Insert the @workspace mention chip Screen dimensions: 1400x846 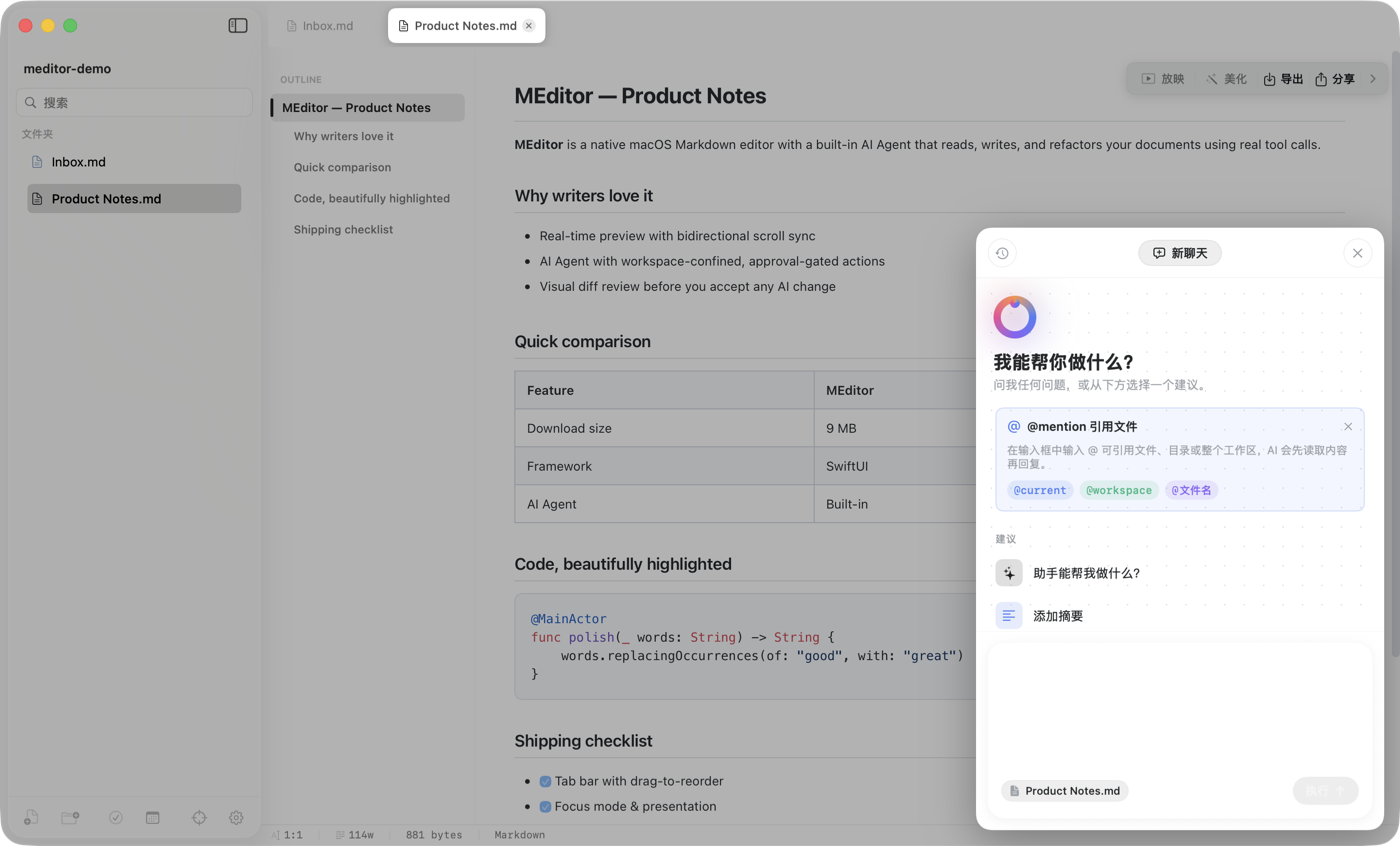click(1119, 490)
